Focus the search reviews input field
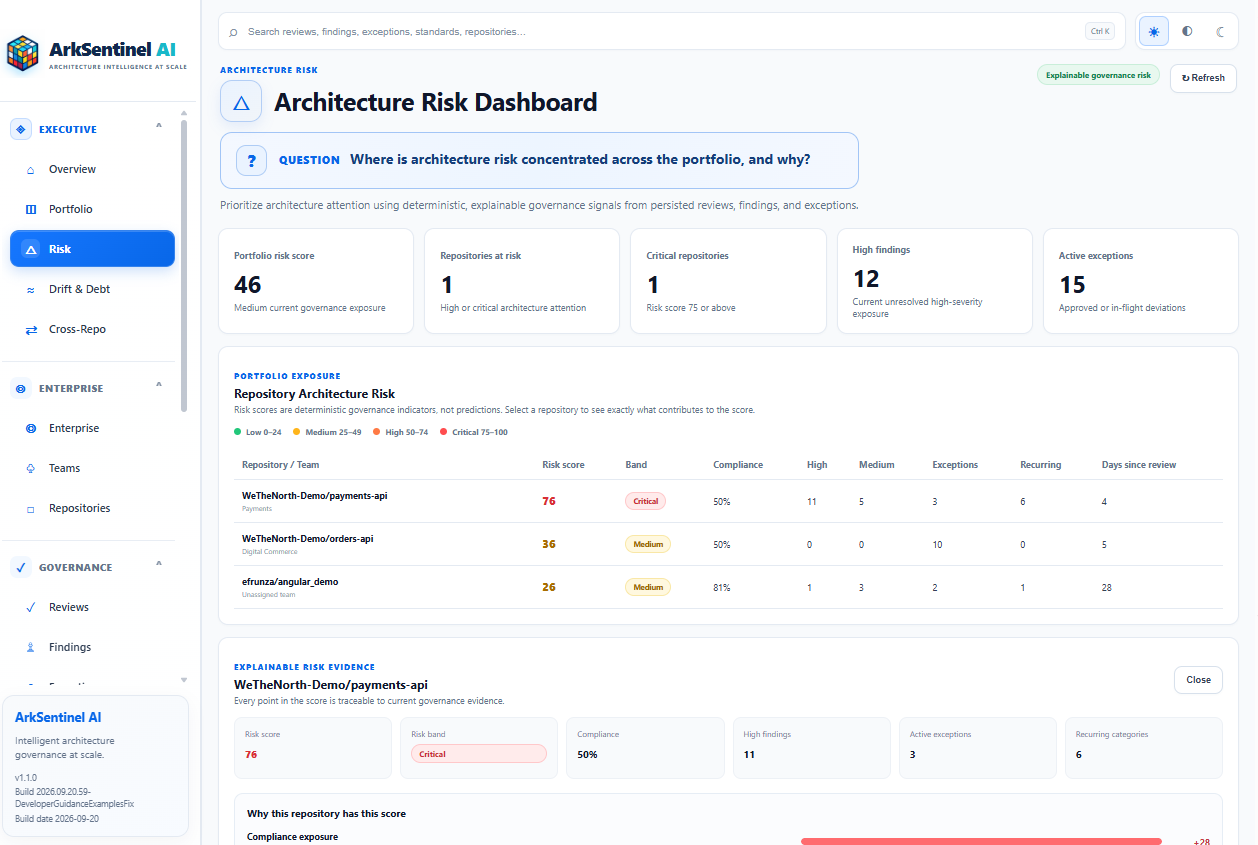The image size is (1258, 845). [660, 32]
